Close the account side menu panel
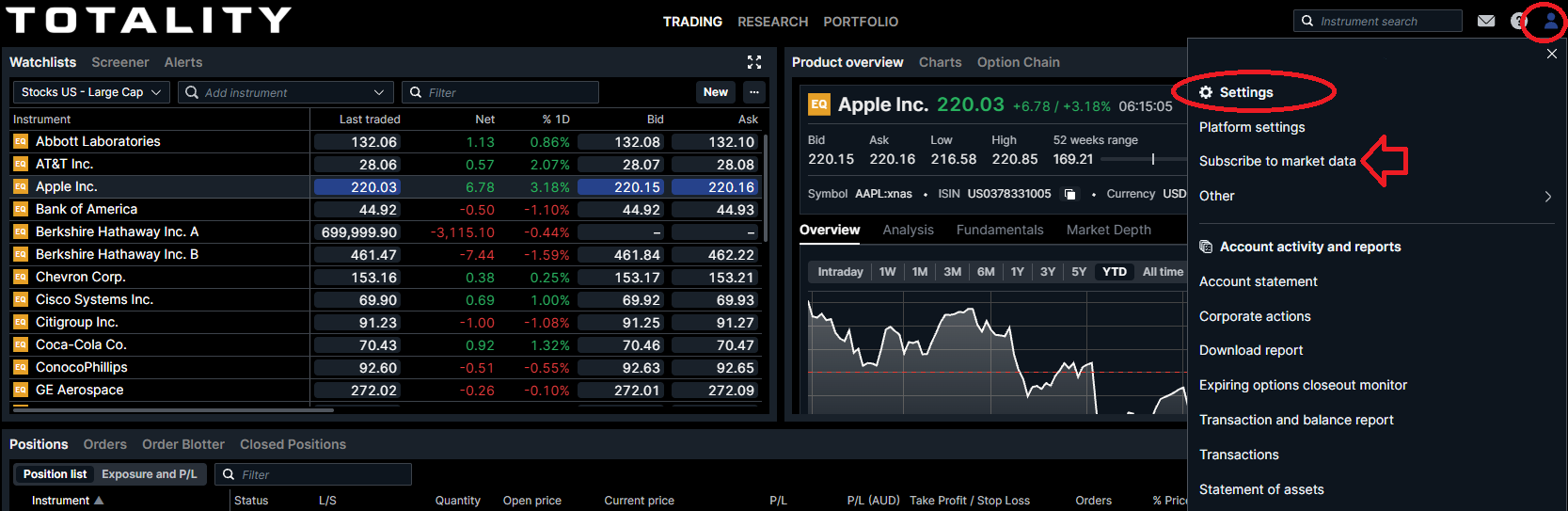Image resolution: width=1568 pixels, height=511 pixels. 1552,54
